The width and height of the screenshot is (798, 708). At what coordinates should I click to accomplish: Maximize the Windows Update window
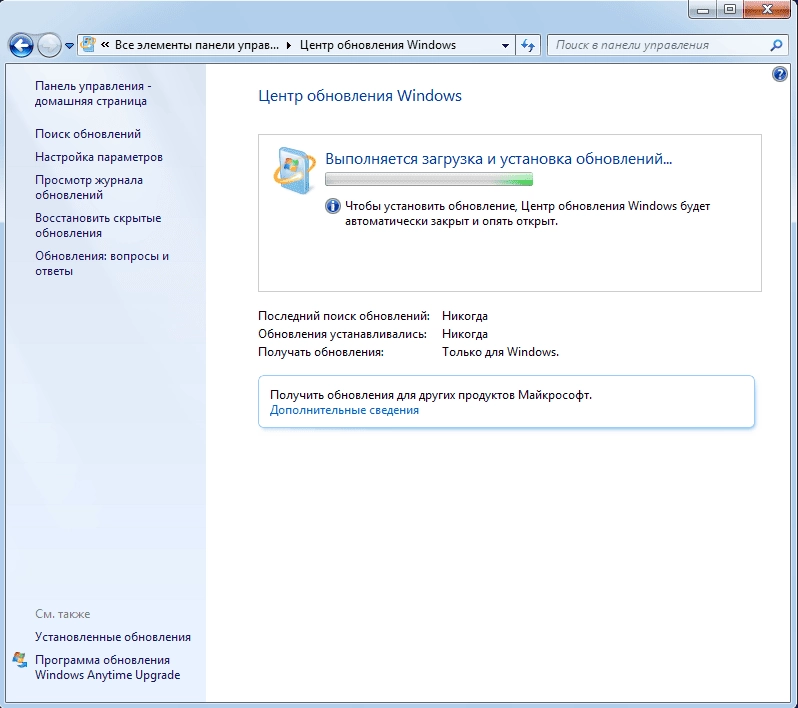(730, 10)
